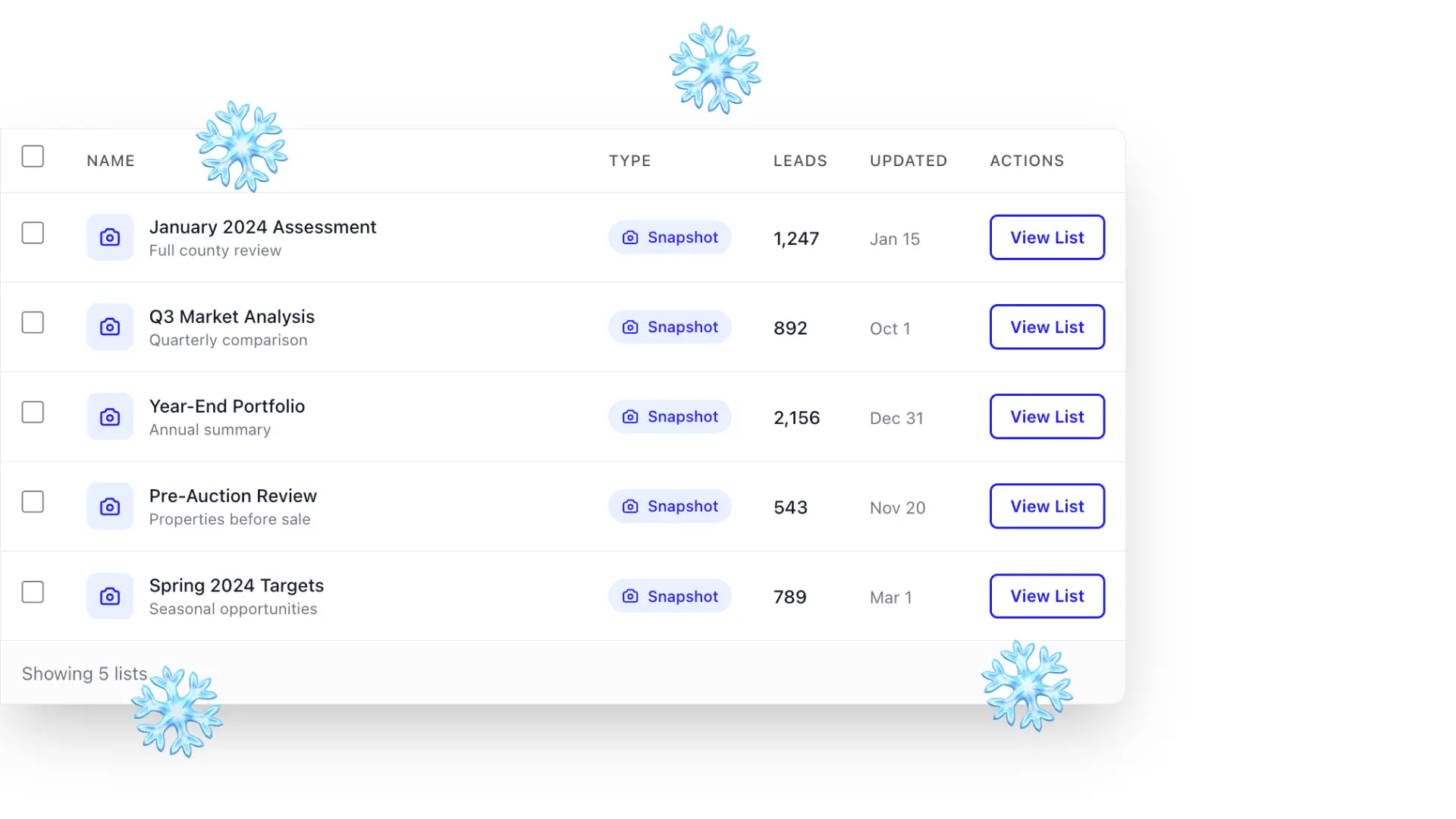This screenshot has width=1456, height=819.
Task: Click the camera icon beside Year-End Portfolio
Action: [x=110, y=416]
